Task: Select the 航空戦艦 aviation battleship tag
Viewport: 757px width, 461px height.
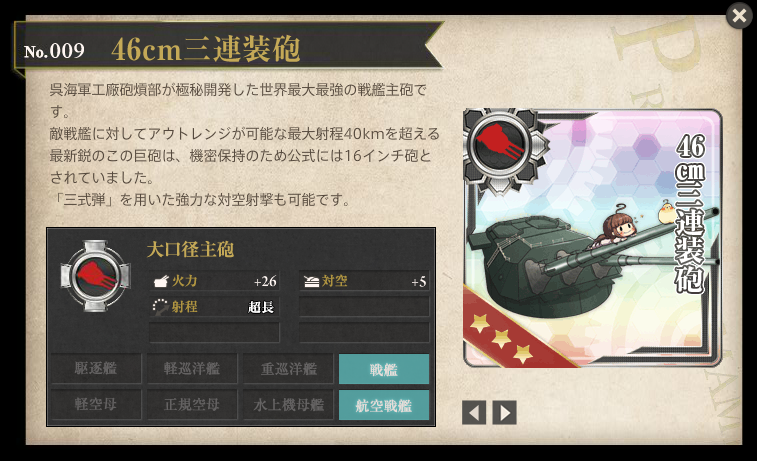Action: [x=384, y=405]
